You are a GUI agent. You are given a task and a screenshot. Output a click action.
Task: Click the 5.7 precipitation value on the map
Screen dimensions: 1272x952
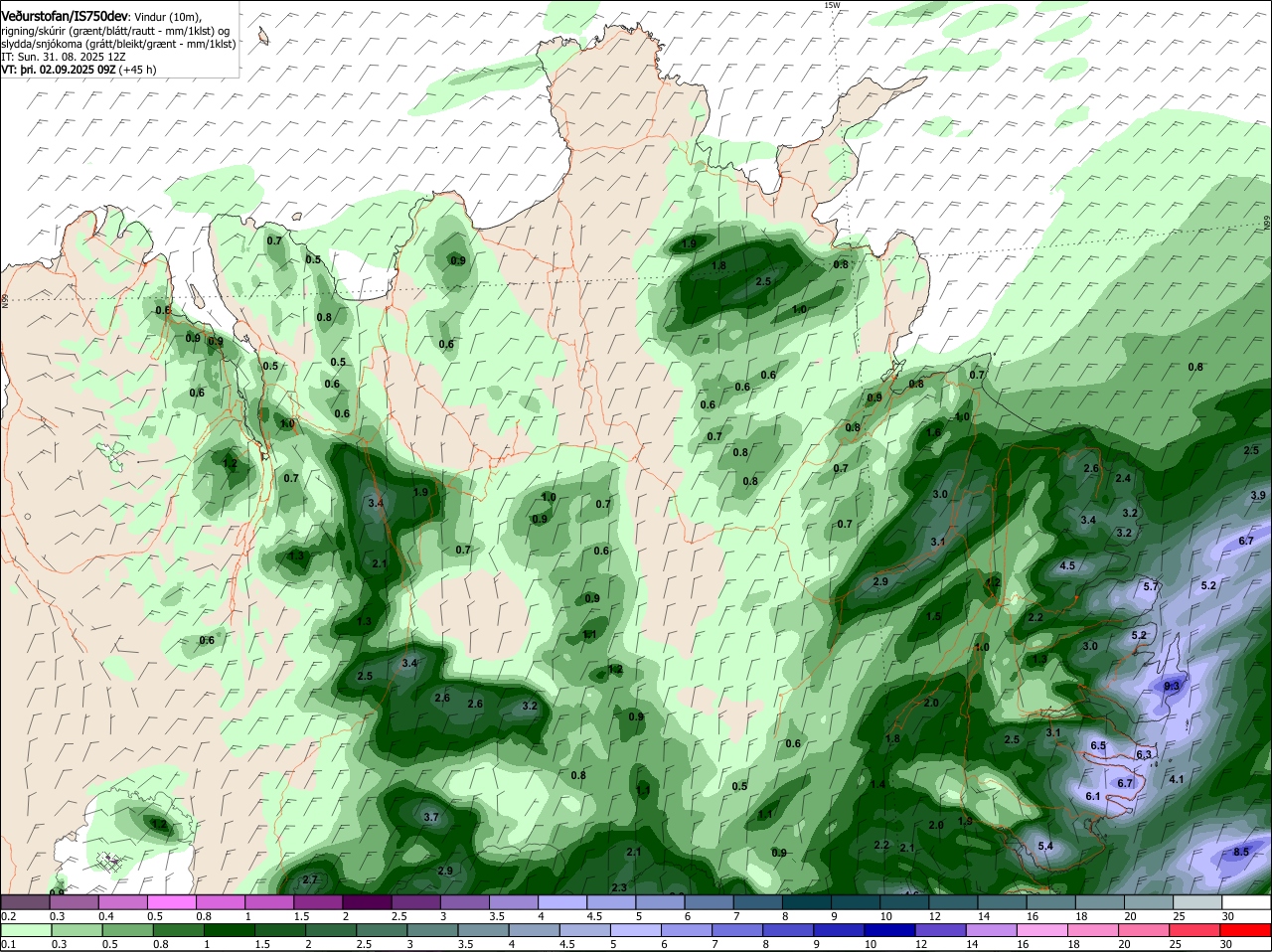coord(1151,586)
